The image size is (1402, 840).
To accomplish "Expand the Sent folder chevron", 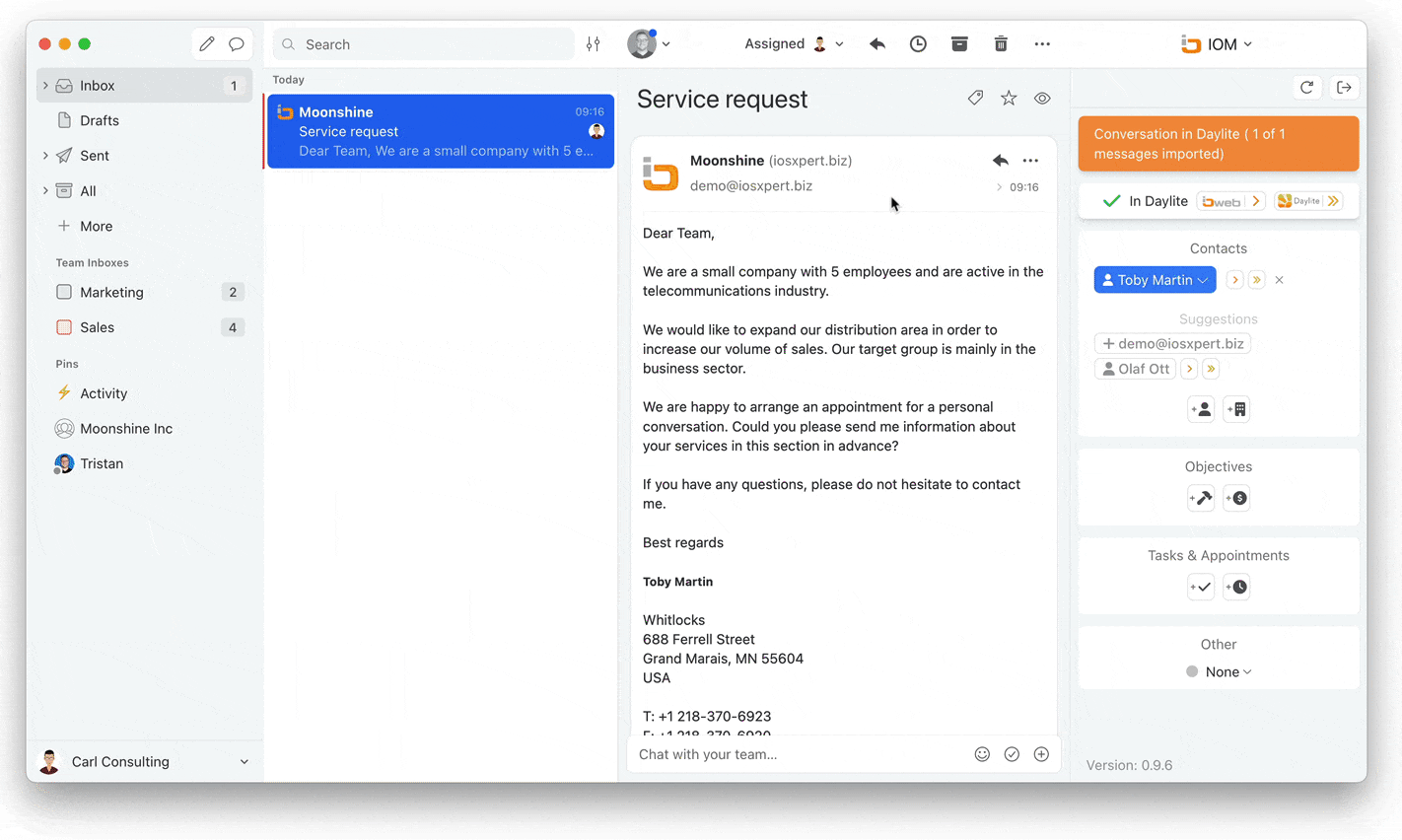I will (x=45, y=156).
